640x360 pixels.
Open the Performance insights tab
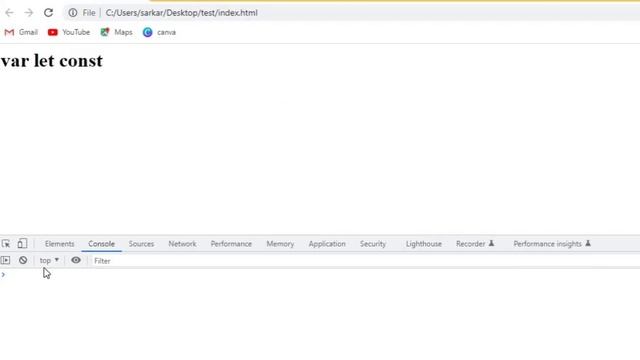coord(552,244)
